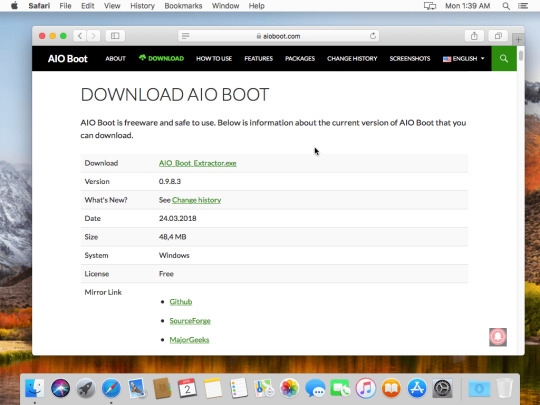Expand the English language dropdown
This screenshot has height=405, width=540.
click(x=464, y=59)
